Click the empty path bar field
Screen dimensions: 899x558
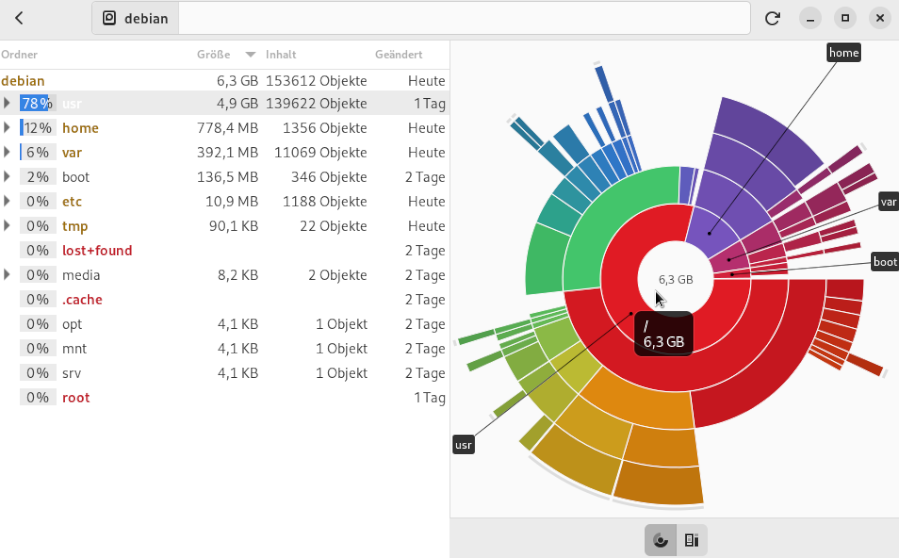(x=464, y=18)
